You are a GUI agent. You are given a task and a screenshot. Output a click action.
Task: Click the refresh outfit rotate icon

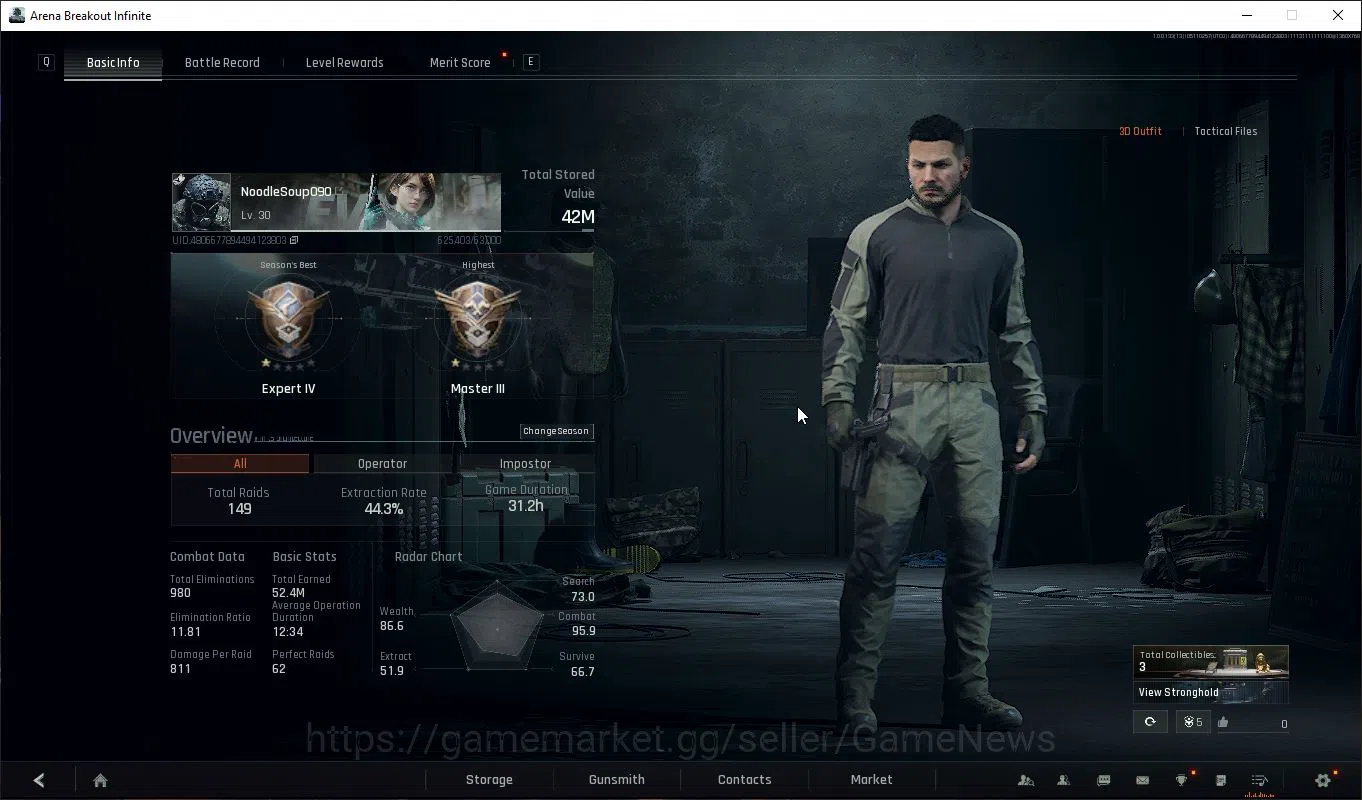tap(1150, 722)
